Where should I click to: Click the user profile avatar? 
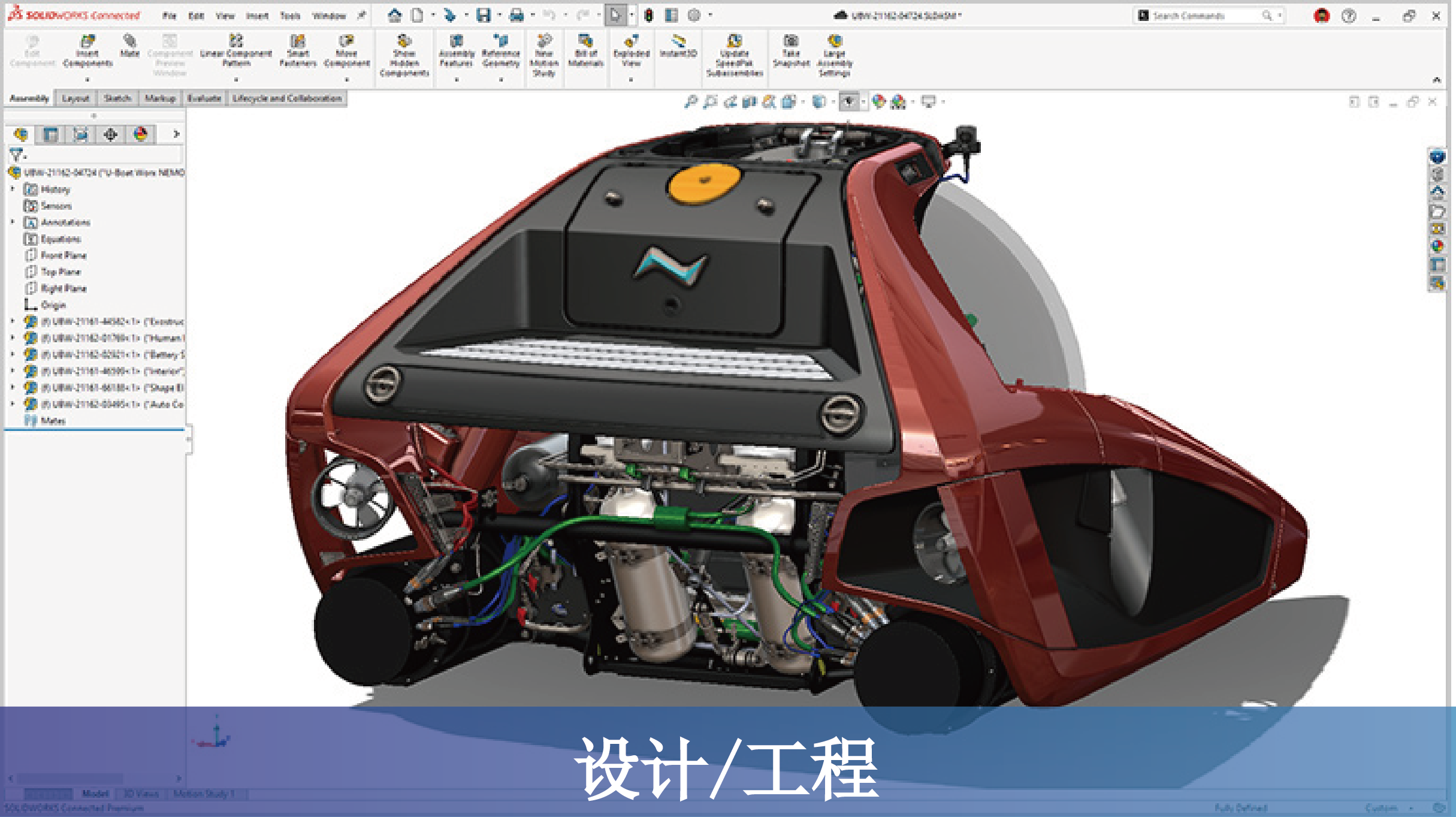(1321, 16)
